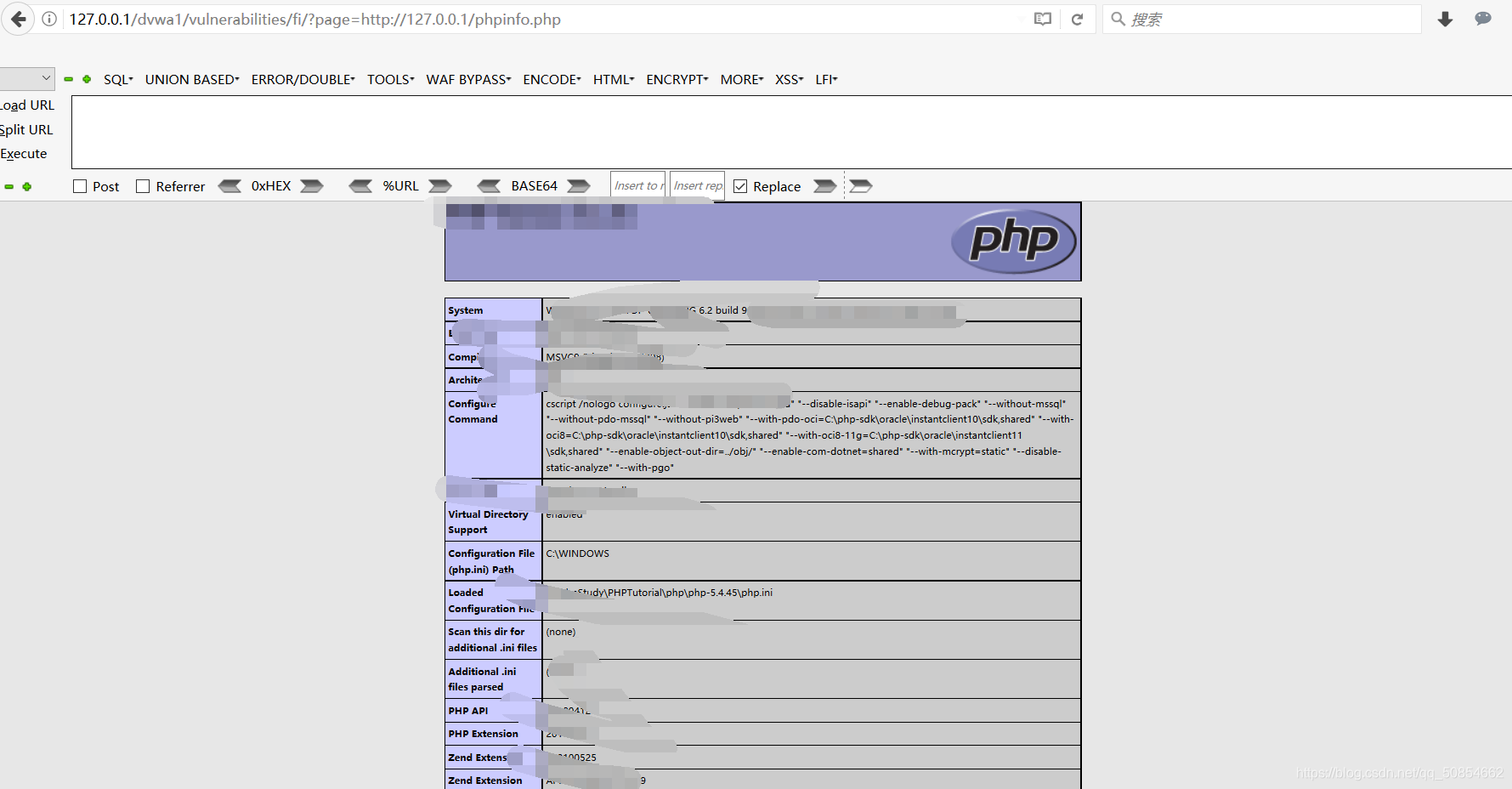1512x789 pixels.
Task: Click Load URL
Action: click(x=27, y=105)
